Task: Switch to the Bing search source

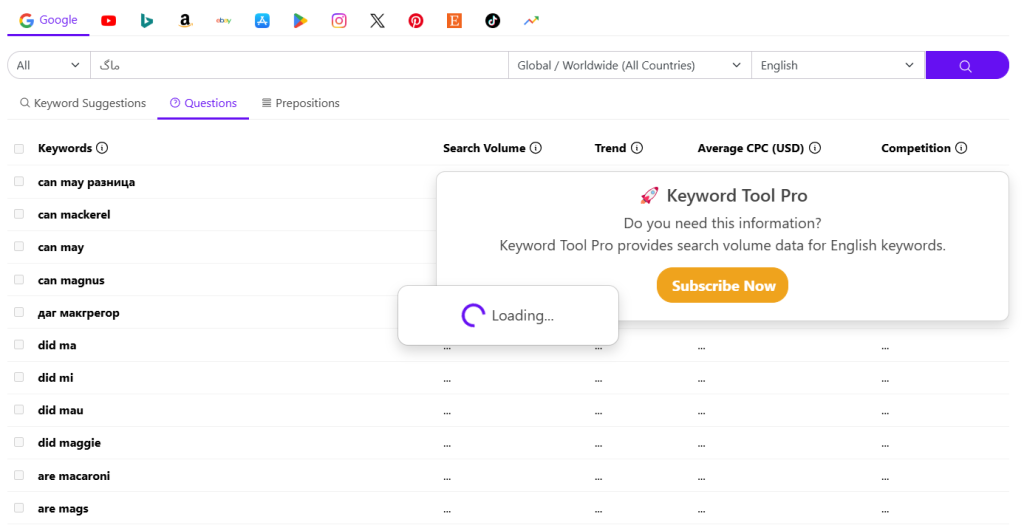Action: pos(147,20)
